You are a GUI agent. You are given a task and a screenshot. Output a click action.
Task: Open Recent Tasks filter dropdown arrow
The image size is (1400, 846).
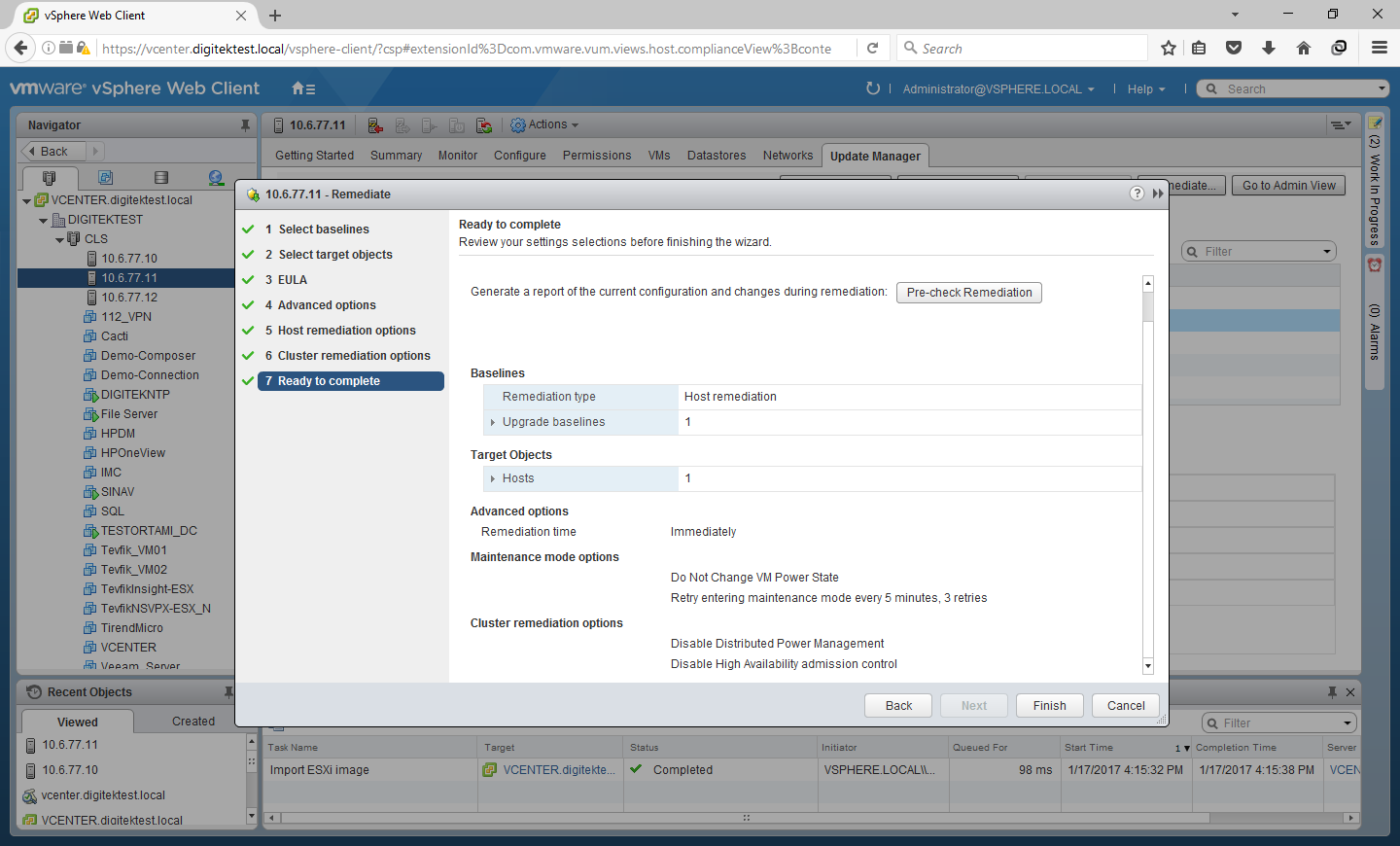pyautogui.click(x=1347, y=723)
